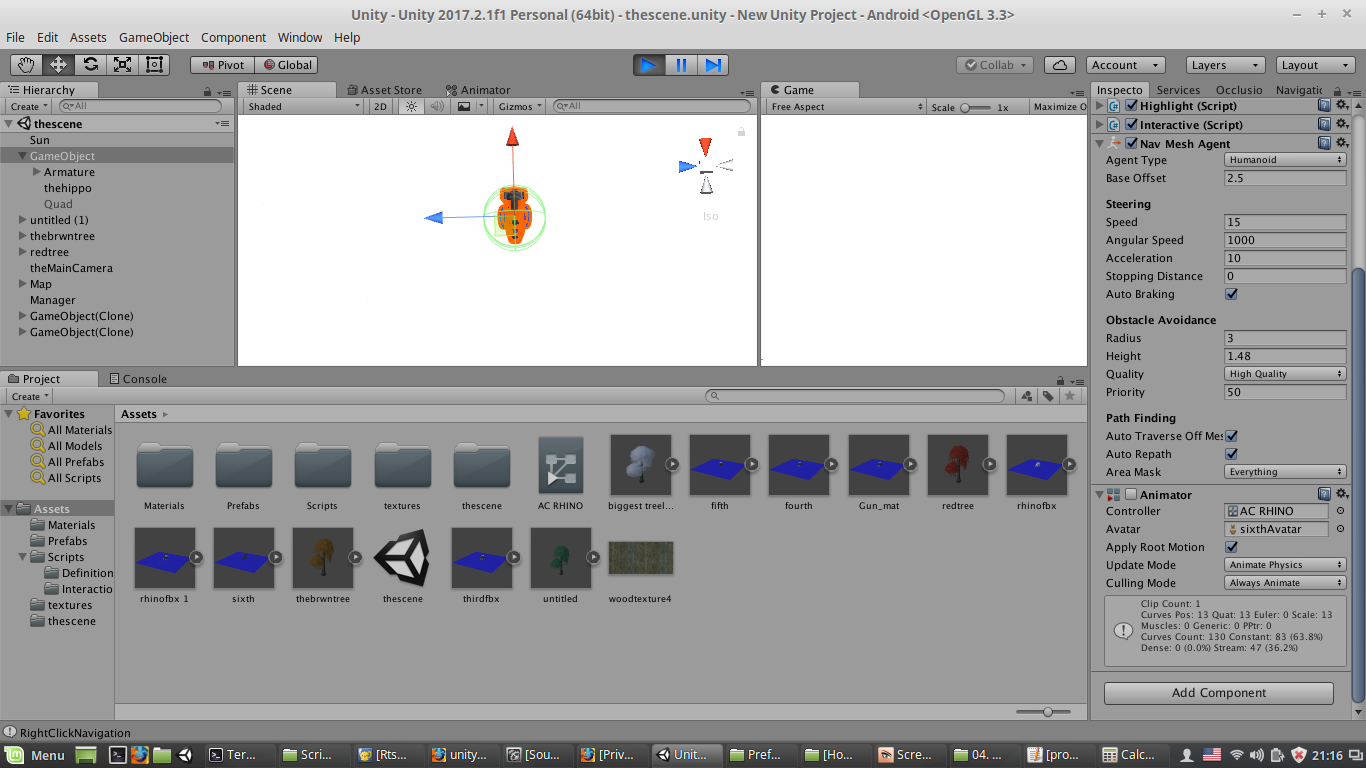Click the scene orientation gizmo

click(x=706, y=167)
